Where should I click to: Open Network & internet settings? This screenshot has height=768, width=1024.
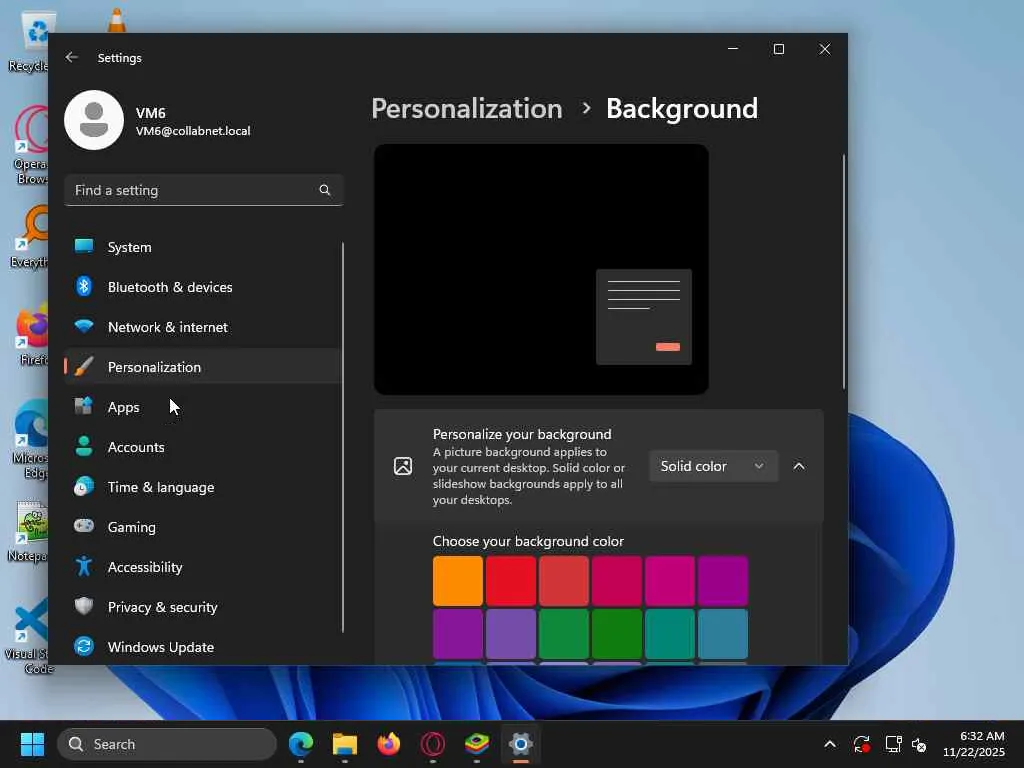coord(167,327)
